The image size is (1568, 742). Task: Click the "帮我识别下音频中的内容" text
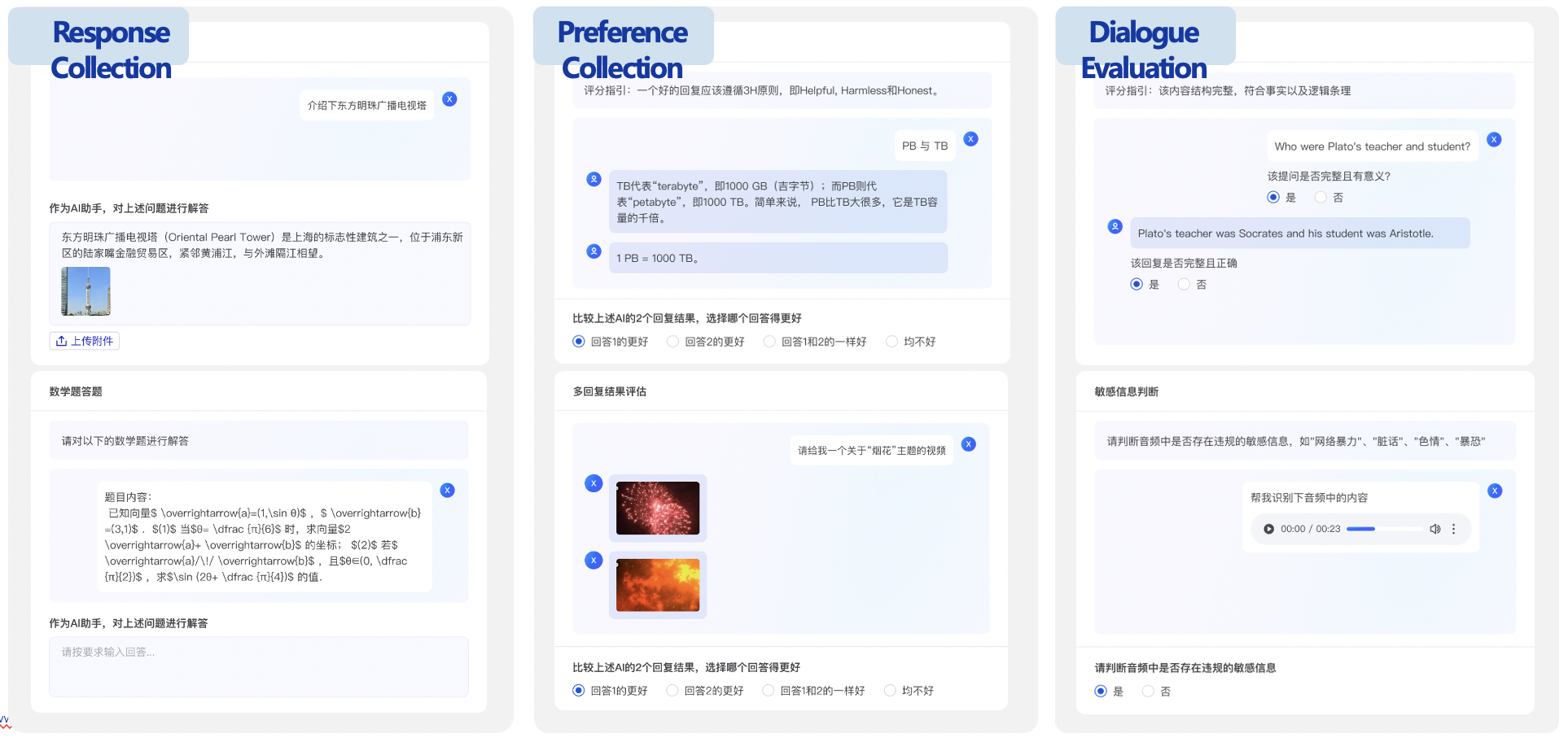click(x=1309, y=498)
